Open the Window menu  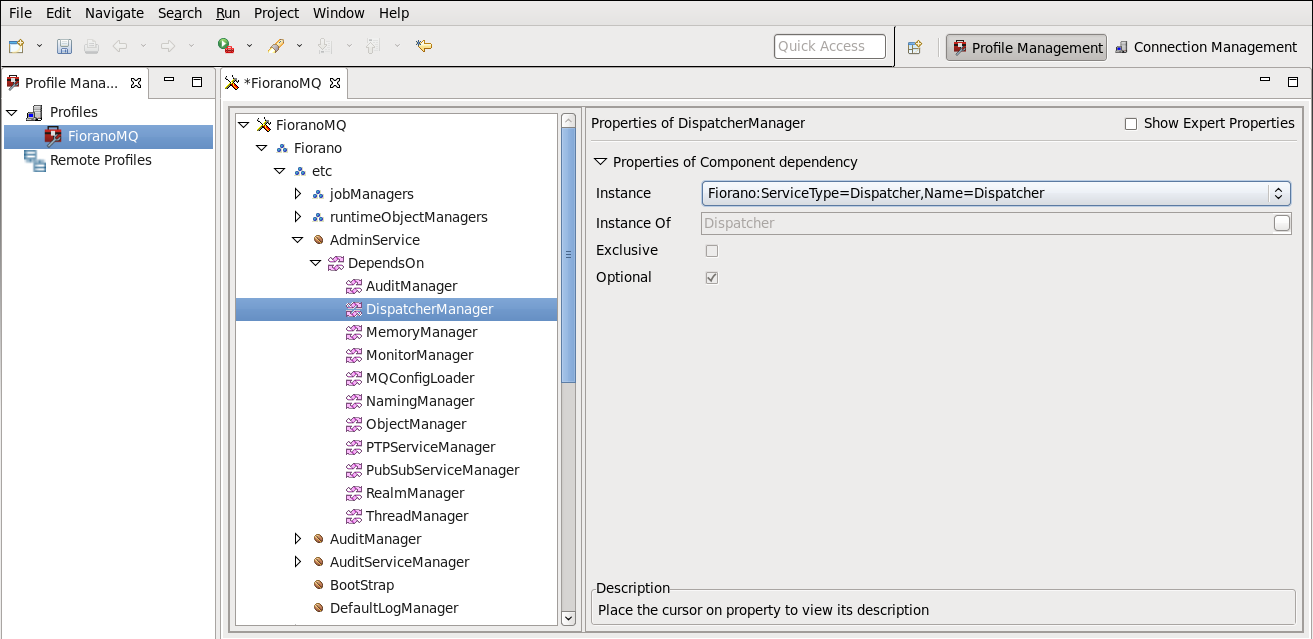pos(339,13)
